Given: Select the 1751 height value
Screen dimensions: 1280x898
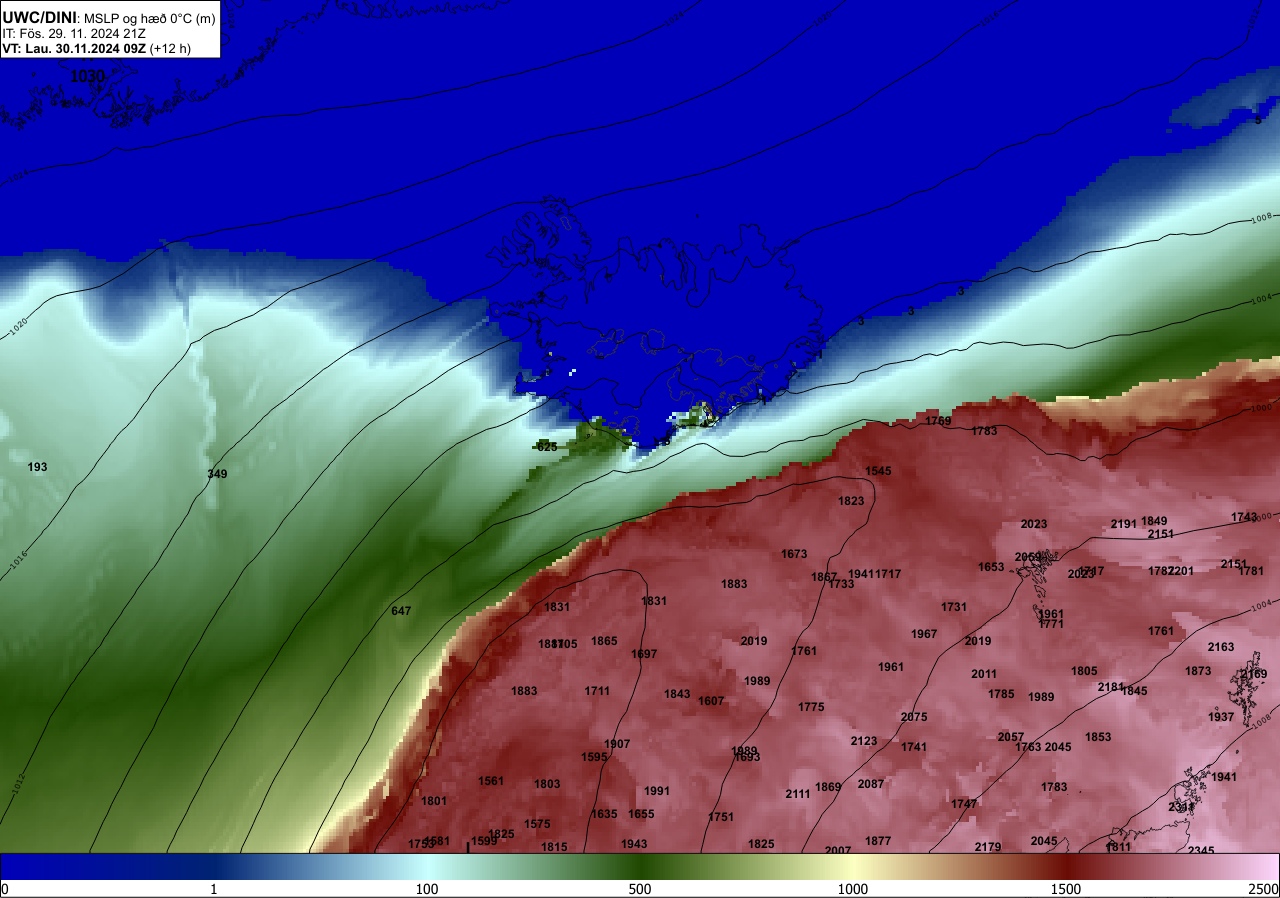Looking at the screenshot, I should coord(721,817).
